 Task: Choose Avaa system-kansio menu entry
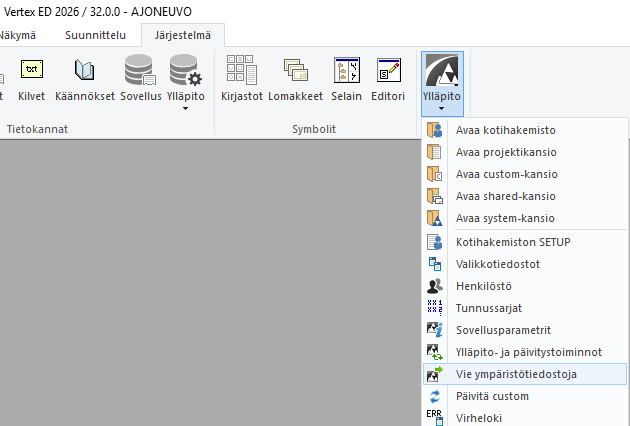(x=525, y=218)
